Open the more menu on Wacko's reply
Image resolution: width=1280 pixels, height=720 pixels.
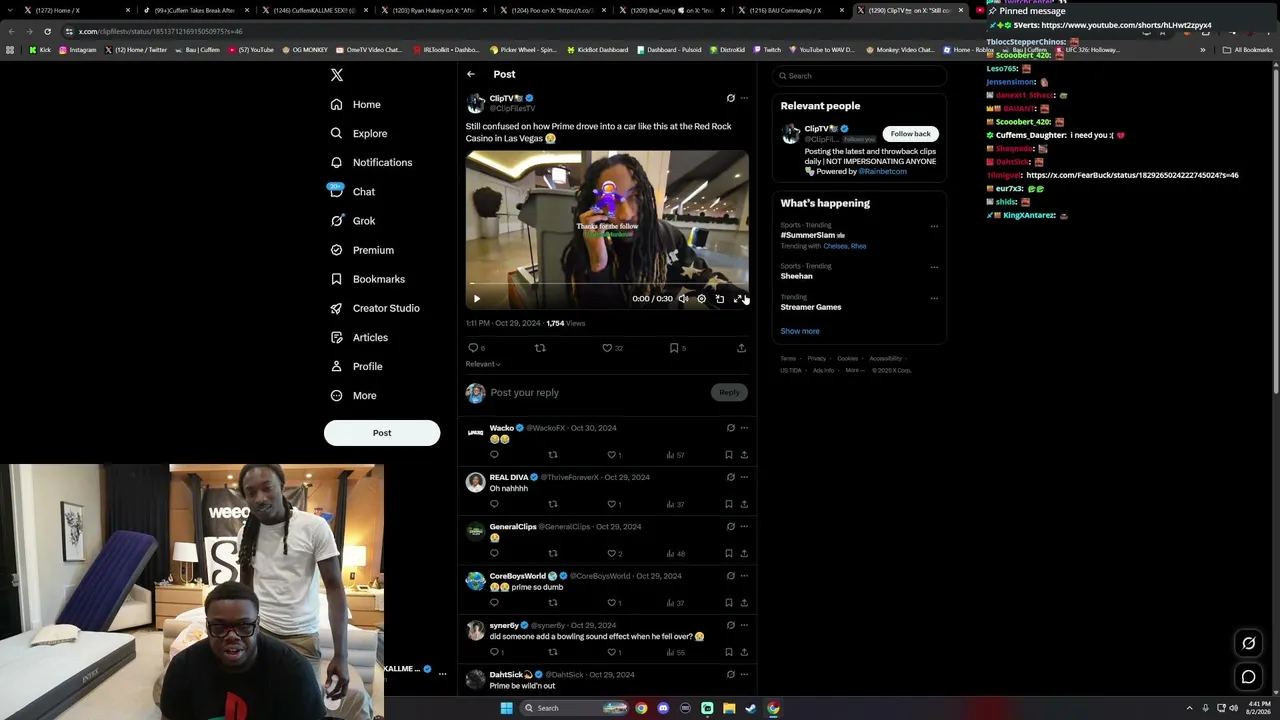tap(744, 428)
